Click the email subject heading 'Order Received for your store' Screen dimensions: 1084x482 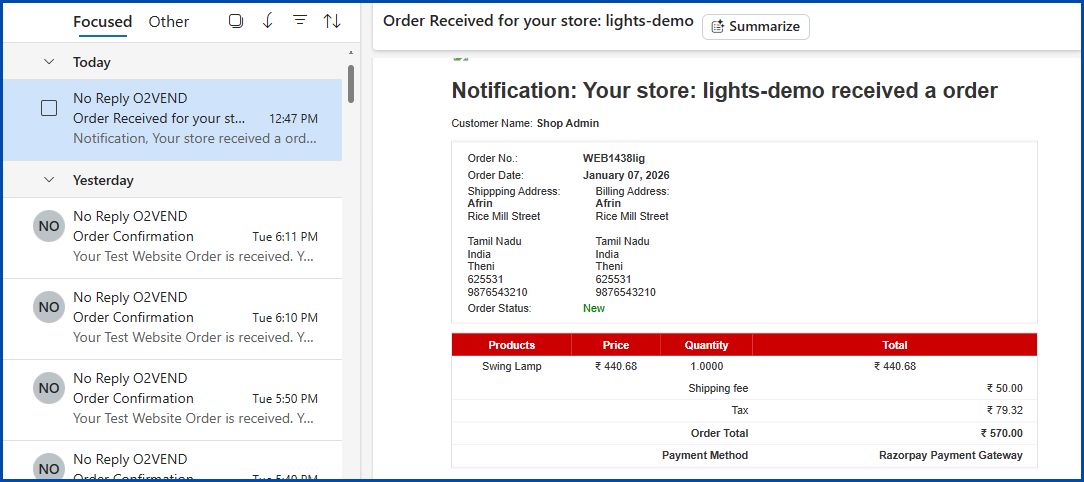coord(538,21)
